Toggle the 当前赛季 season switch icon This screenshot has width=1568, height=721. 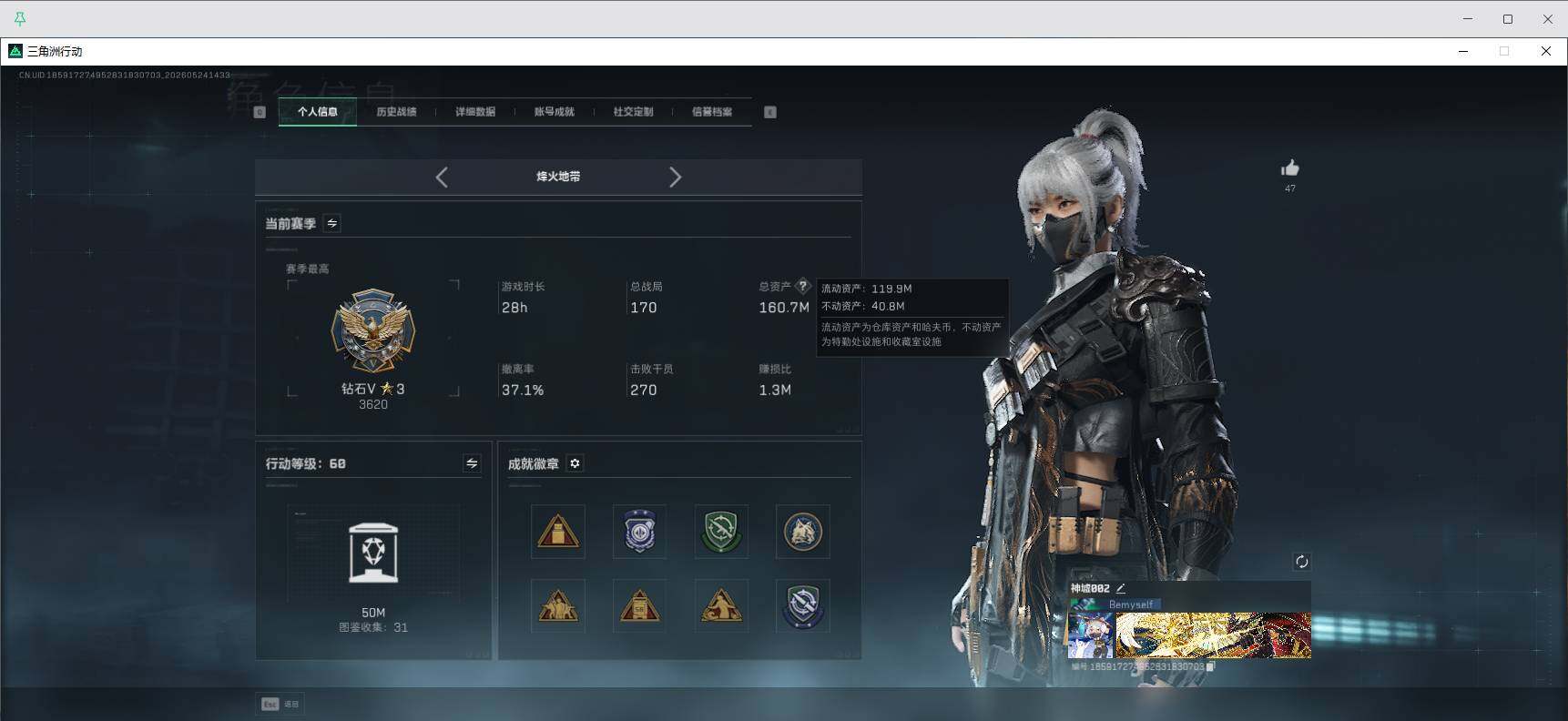(332, 223)
